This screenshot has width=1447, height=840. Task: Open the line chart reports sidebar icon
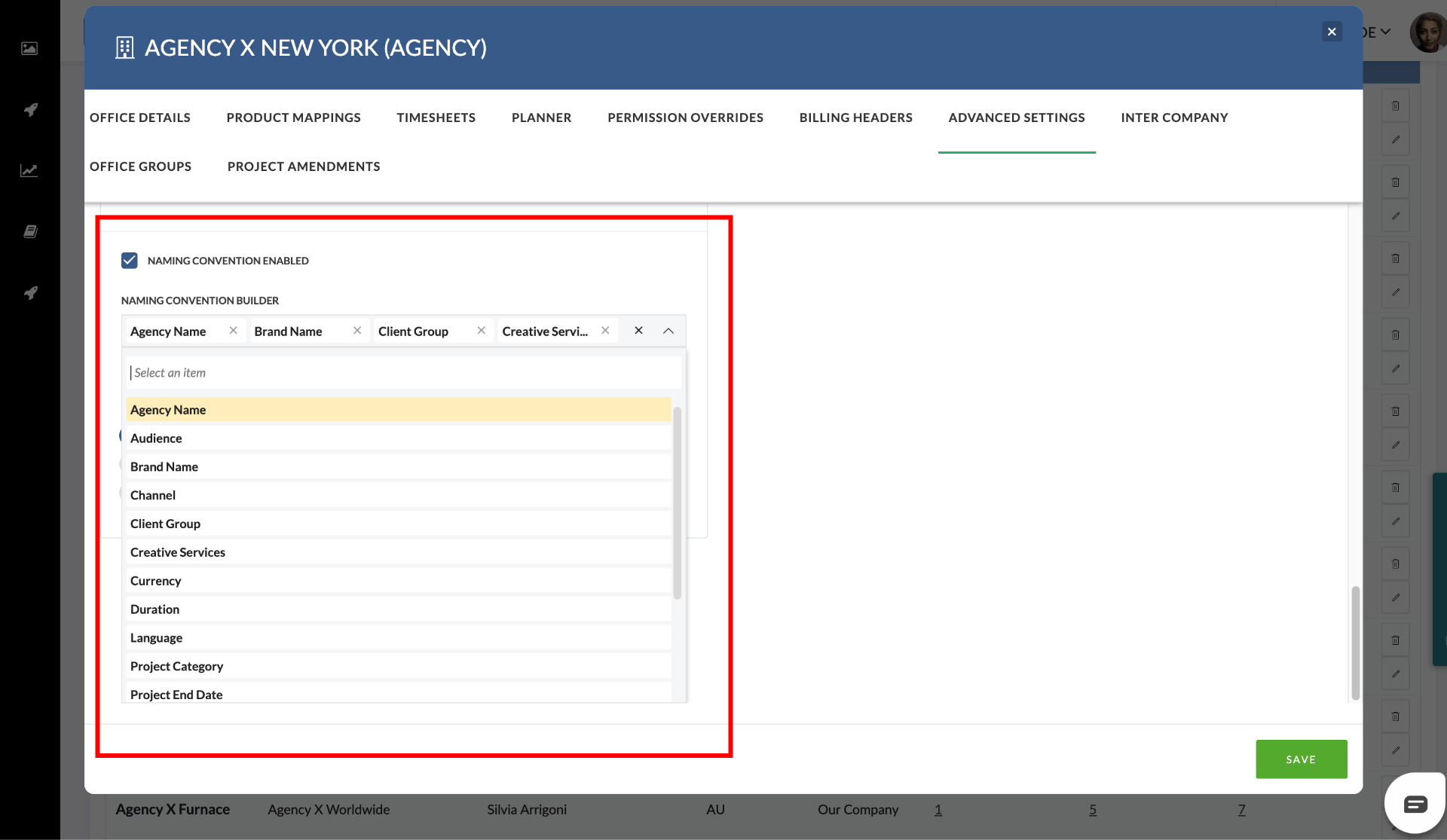(29, 170)
